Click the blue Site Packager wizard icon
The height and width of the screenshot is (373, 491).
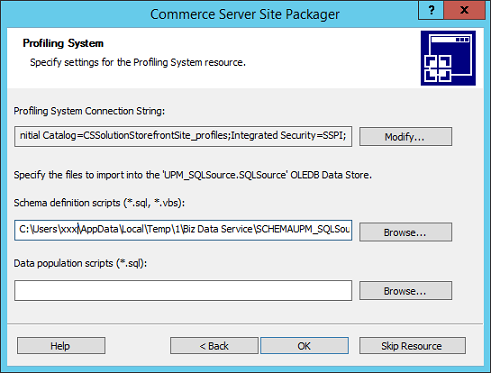448,58
